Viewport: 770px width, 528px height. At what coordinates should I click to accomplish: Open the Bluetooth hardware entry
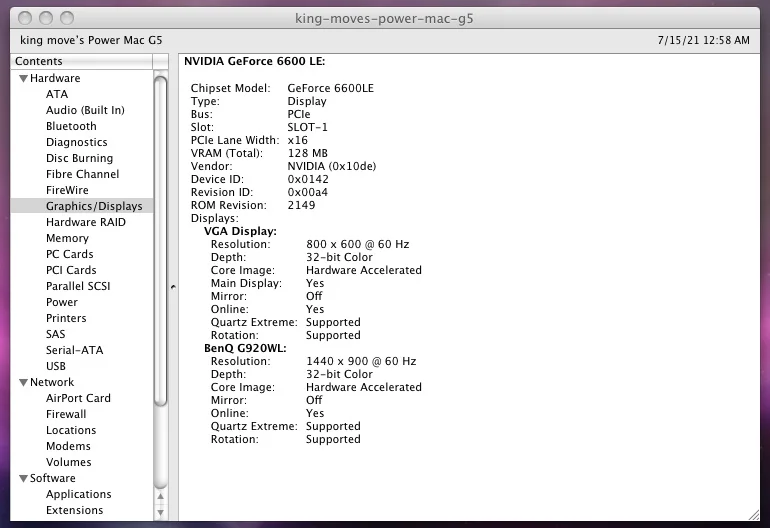tap(71, 126)
